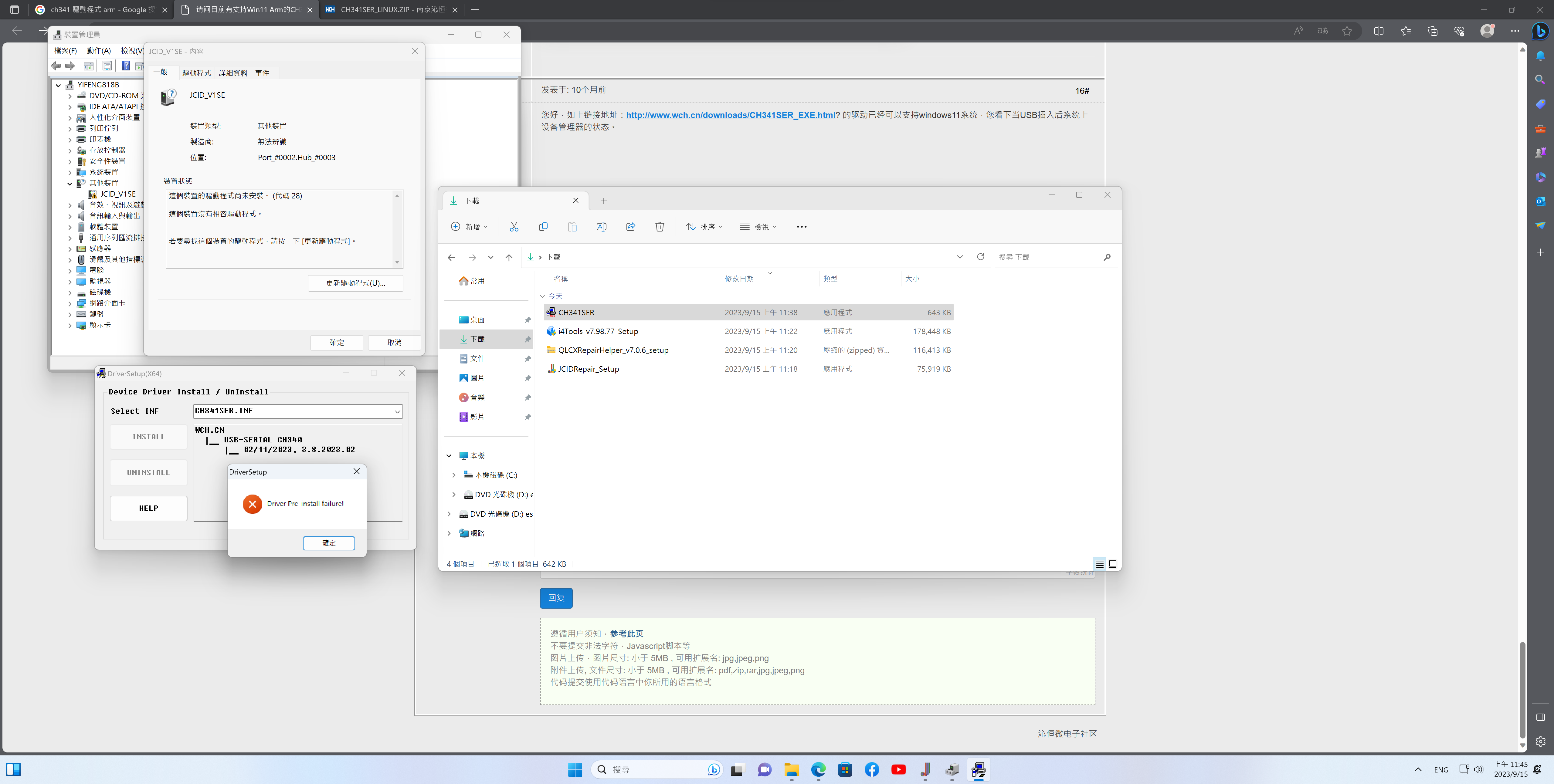Open Edge split screen icon
The height and width of the screenshot is (784, 1554).
(1379, 31)
